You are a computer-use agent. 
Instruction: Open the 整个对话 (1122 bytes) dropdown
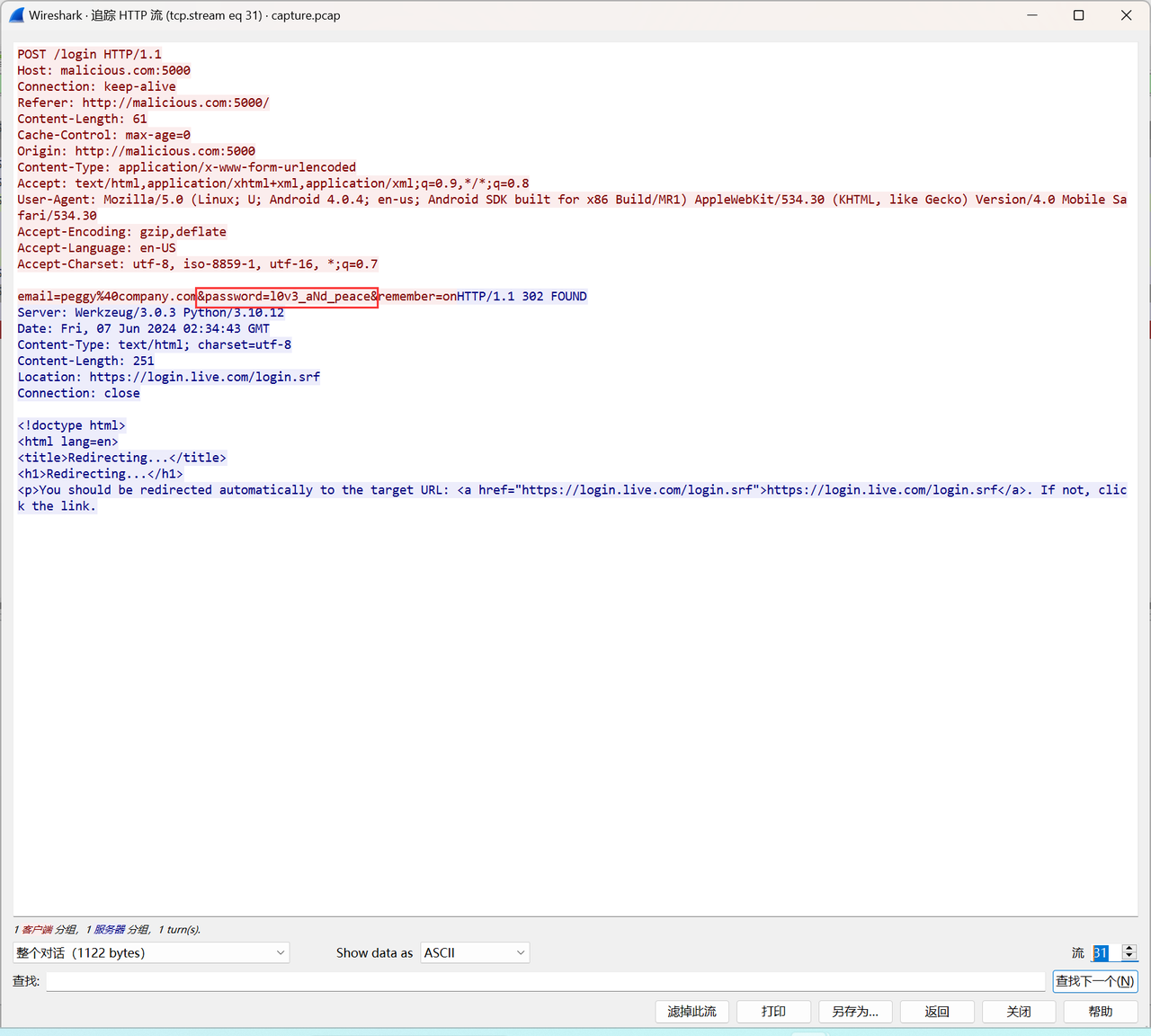click(x=151, y=952)
